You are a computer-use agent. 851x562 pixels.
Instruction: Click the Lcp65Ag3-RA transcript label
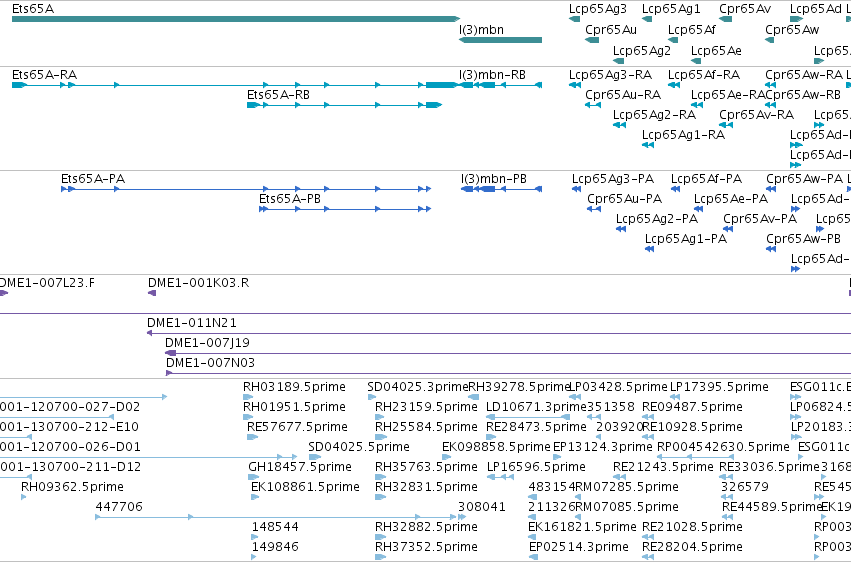pyautogui.click(x=611, y=74)
